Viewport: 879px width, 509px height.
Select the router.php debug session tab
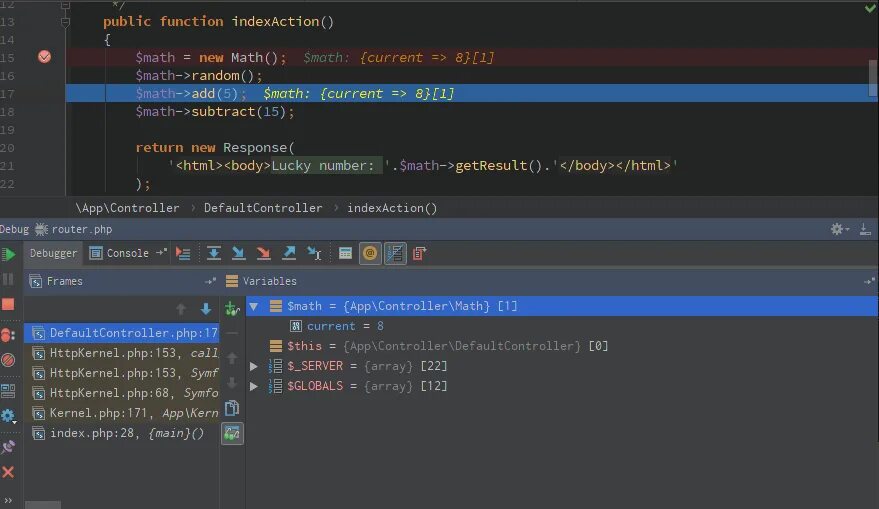(x=73, y=229)
